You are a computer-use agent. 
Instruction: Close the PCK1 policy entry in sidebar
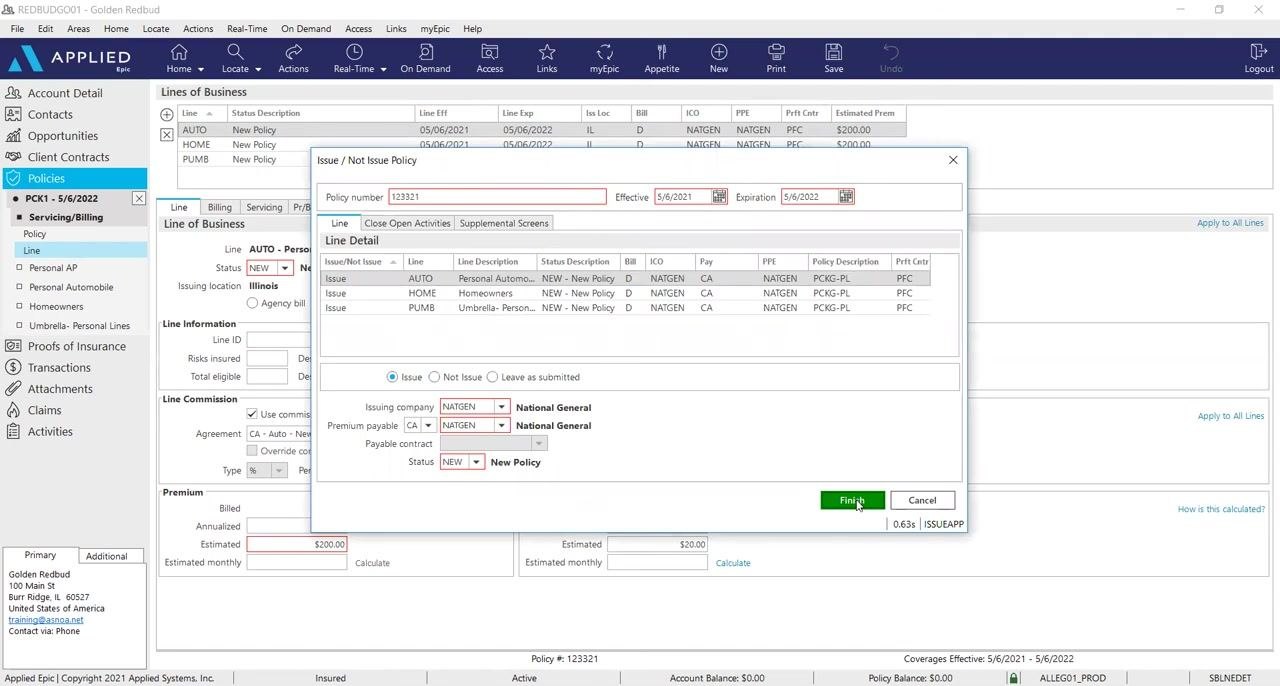click(139, 198)
